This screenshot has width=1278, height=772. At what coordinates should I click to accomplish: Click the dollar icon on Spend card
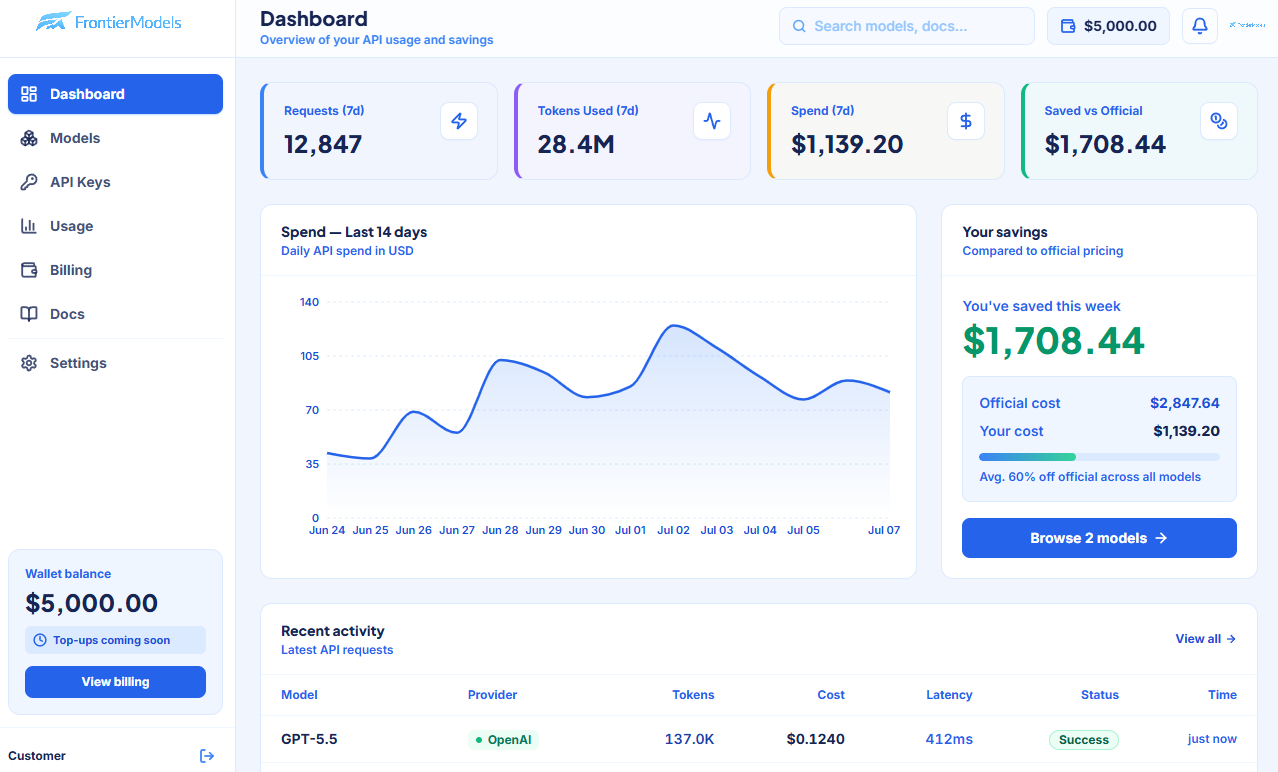click(966, 121)
